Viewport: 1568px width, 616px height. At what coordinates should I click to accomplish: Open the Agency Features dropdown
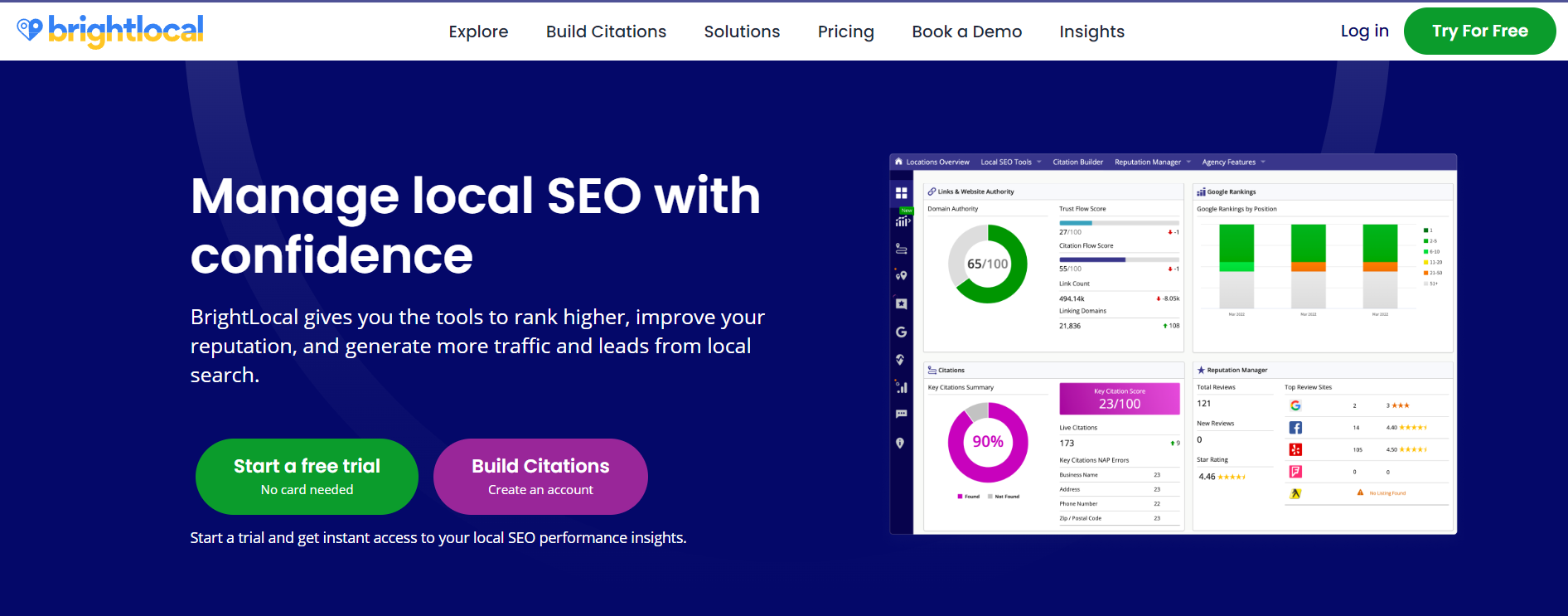coord(1233,162)
